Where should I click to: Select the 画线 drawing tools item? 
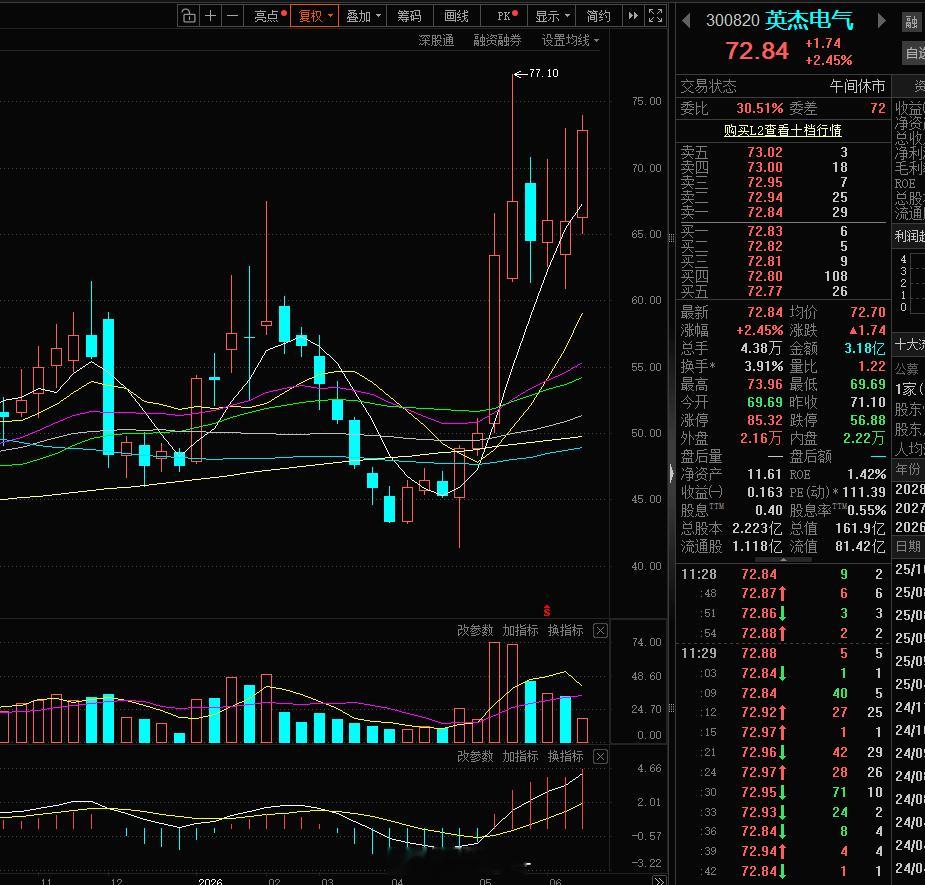(x=457, y=16)
